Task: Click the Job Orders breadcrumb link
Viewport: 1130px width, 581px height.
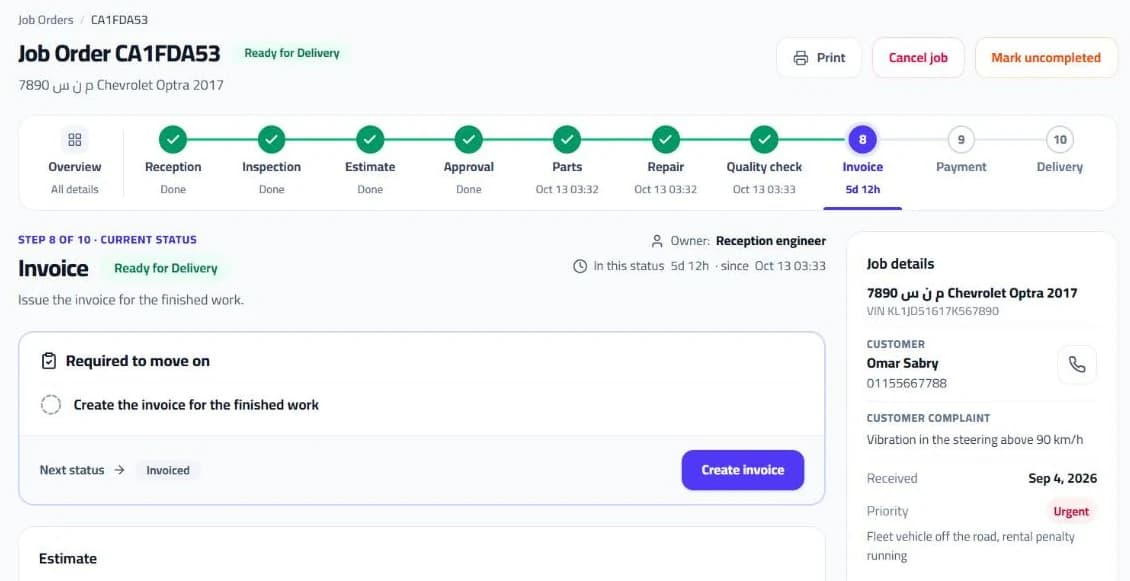Action: [45, 19]
